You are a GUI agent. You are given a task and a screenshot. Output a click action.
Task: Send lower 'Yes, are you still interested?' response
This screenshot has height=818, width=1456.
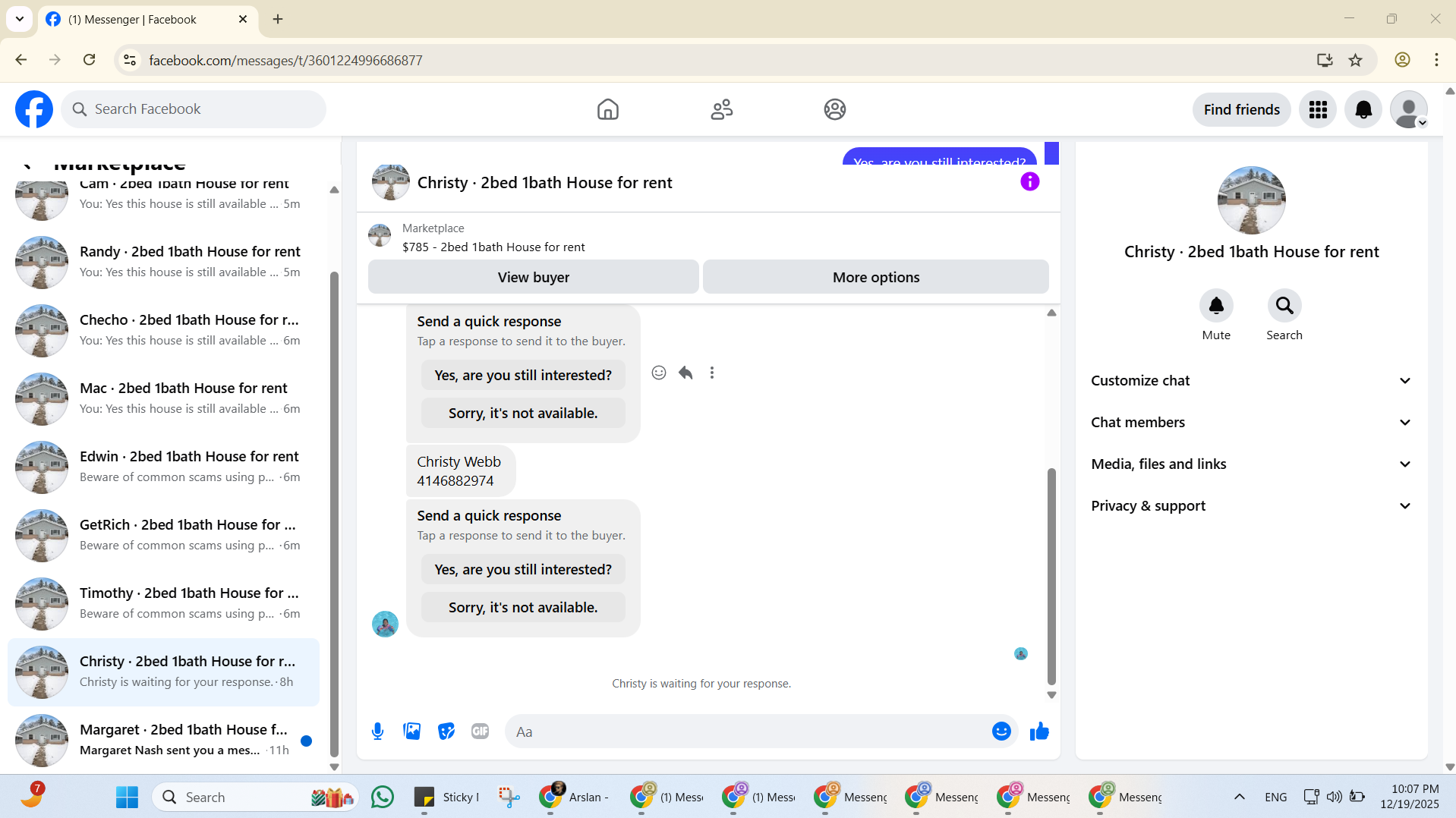click(x=523, y=569)
